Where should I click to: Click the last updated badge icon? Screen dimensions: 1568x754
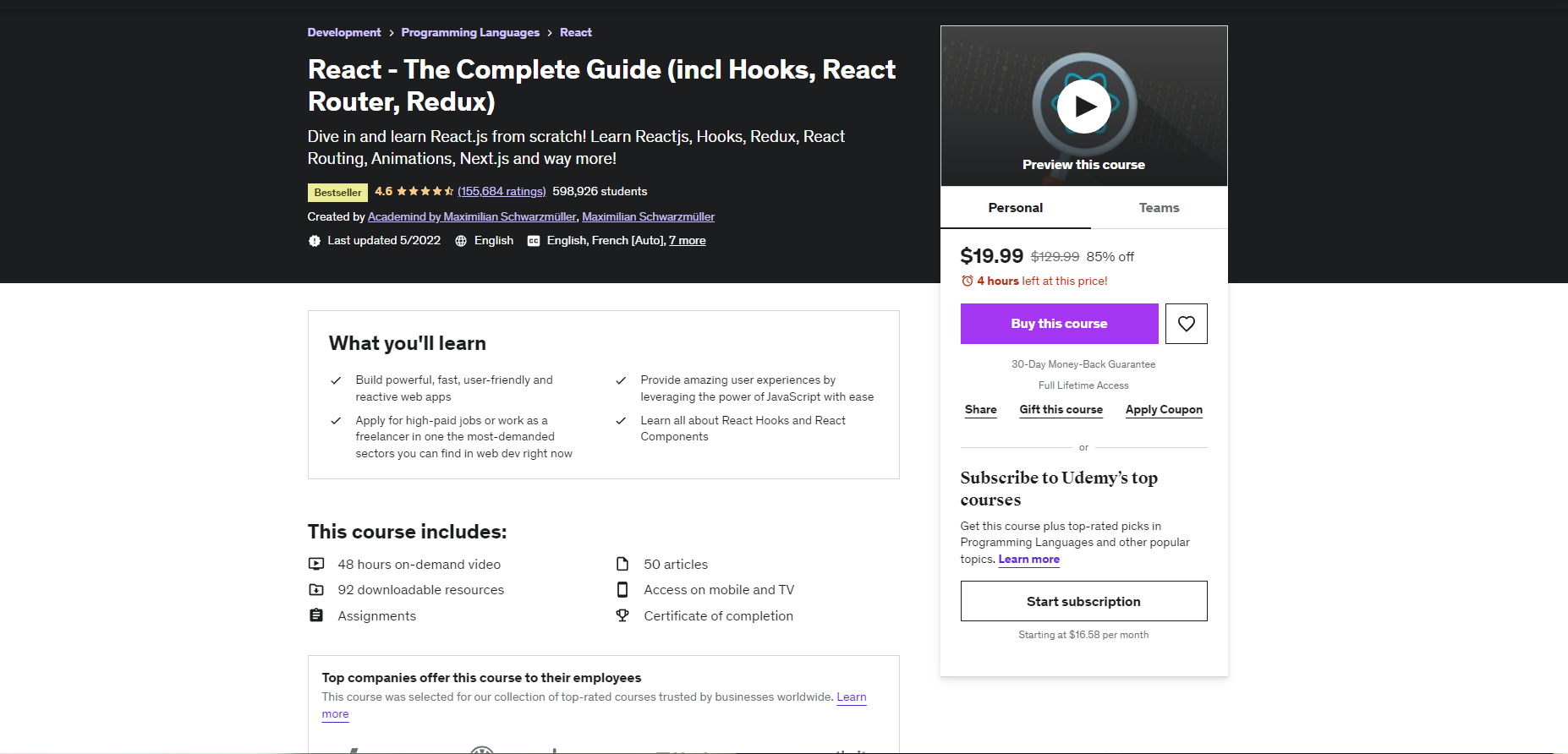(x=315, y=241)
